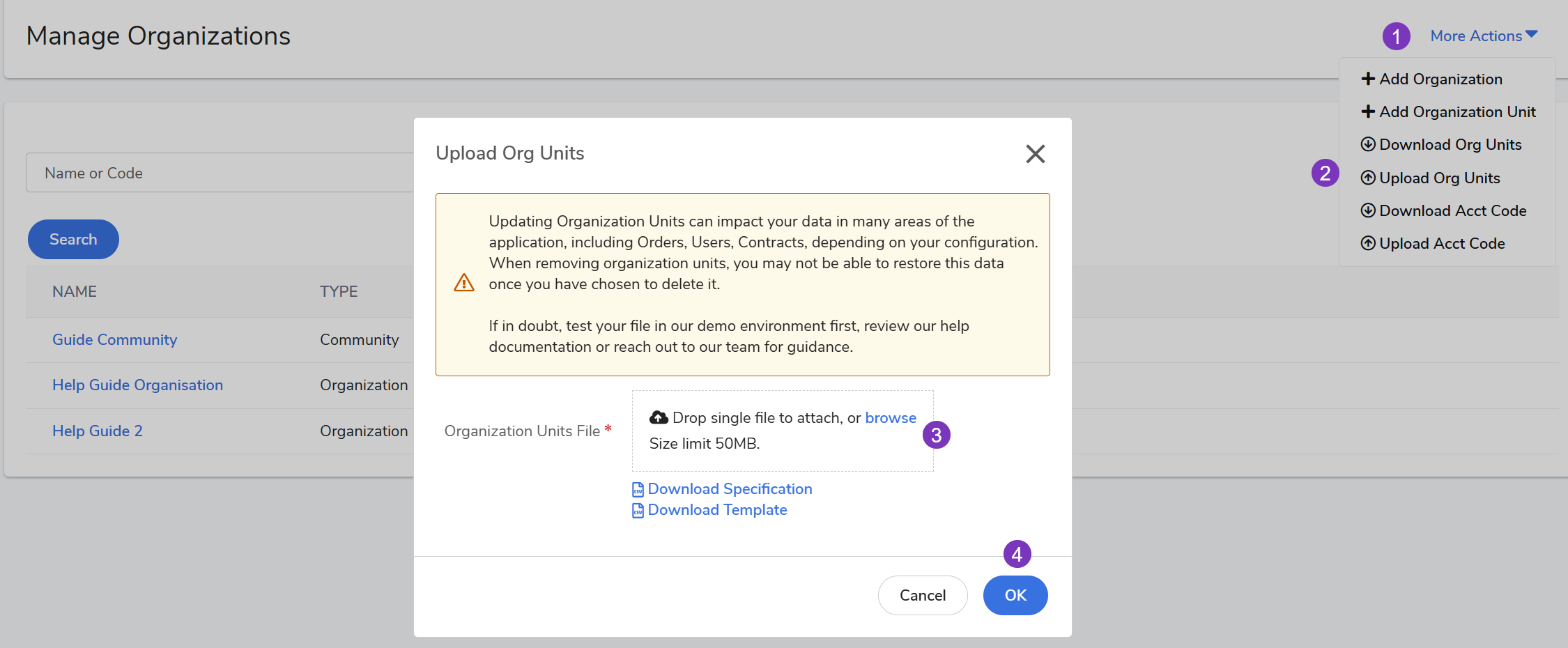This screenshot has width=1568, height=648.
Task: Click the plus icon beside Add Organization
Action: [x=1368, y=79]
